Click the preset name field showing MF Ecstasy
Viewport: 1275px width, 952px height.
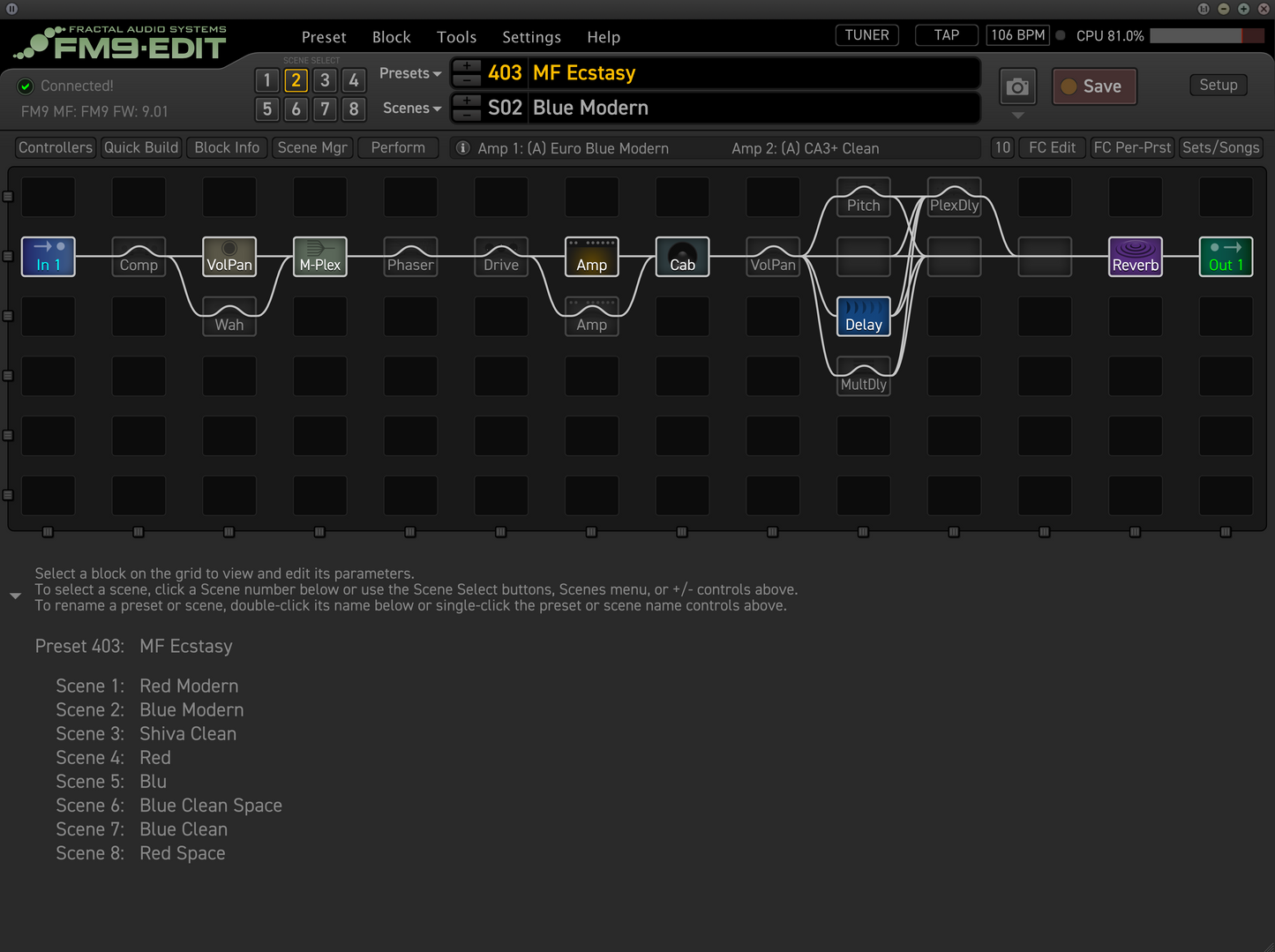click(x=724, y=73)
